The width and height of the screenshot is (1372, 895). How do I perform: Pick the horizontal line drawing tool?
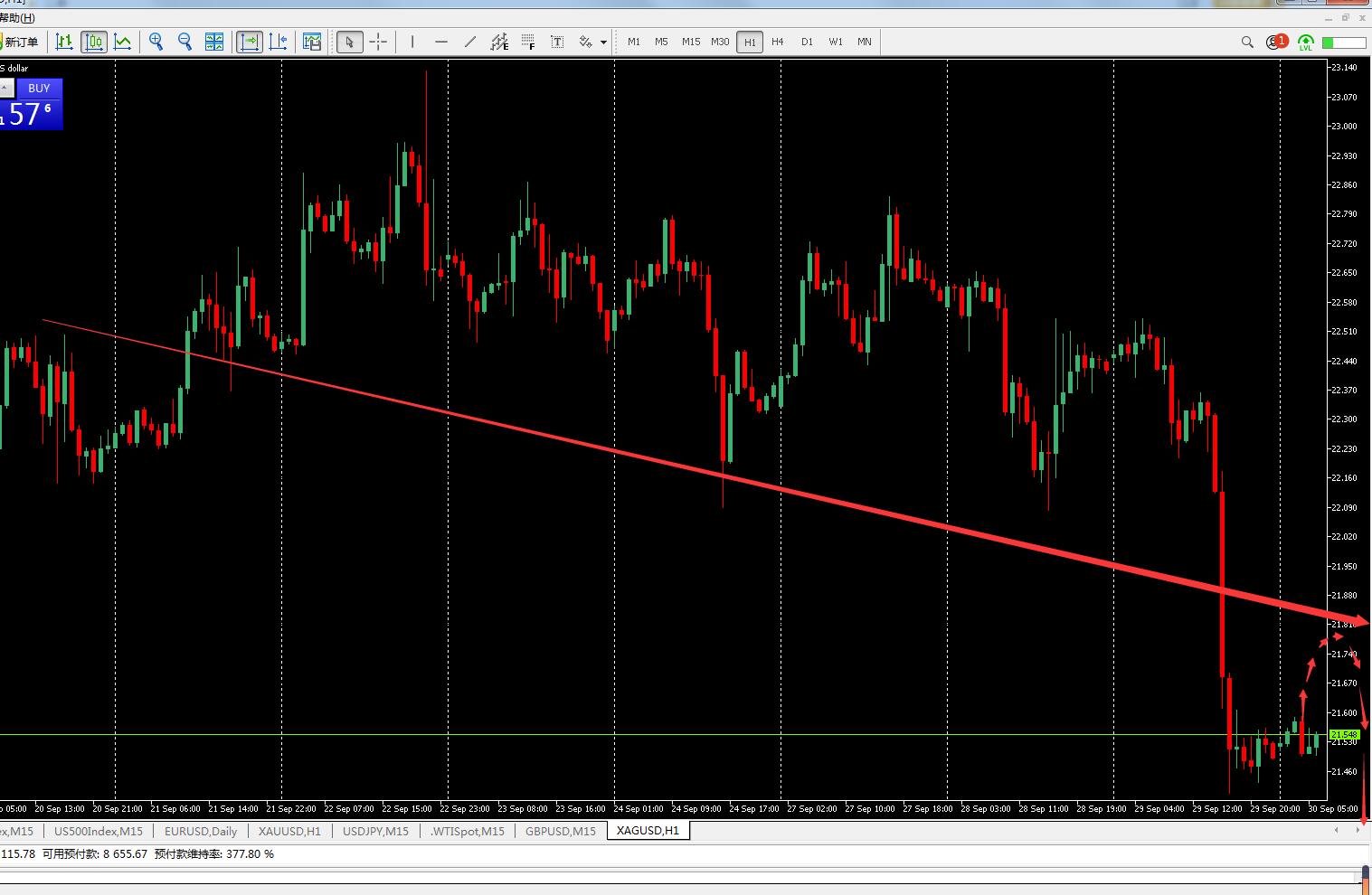pyautogui.click(x=441, y=42)
